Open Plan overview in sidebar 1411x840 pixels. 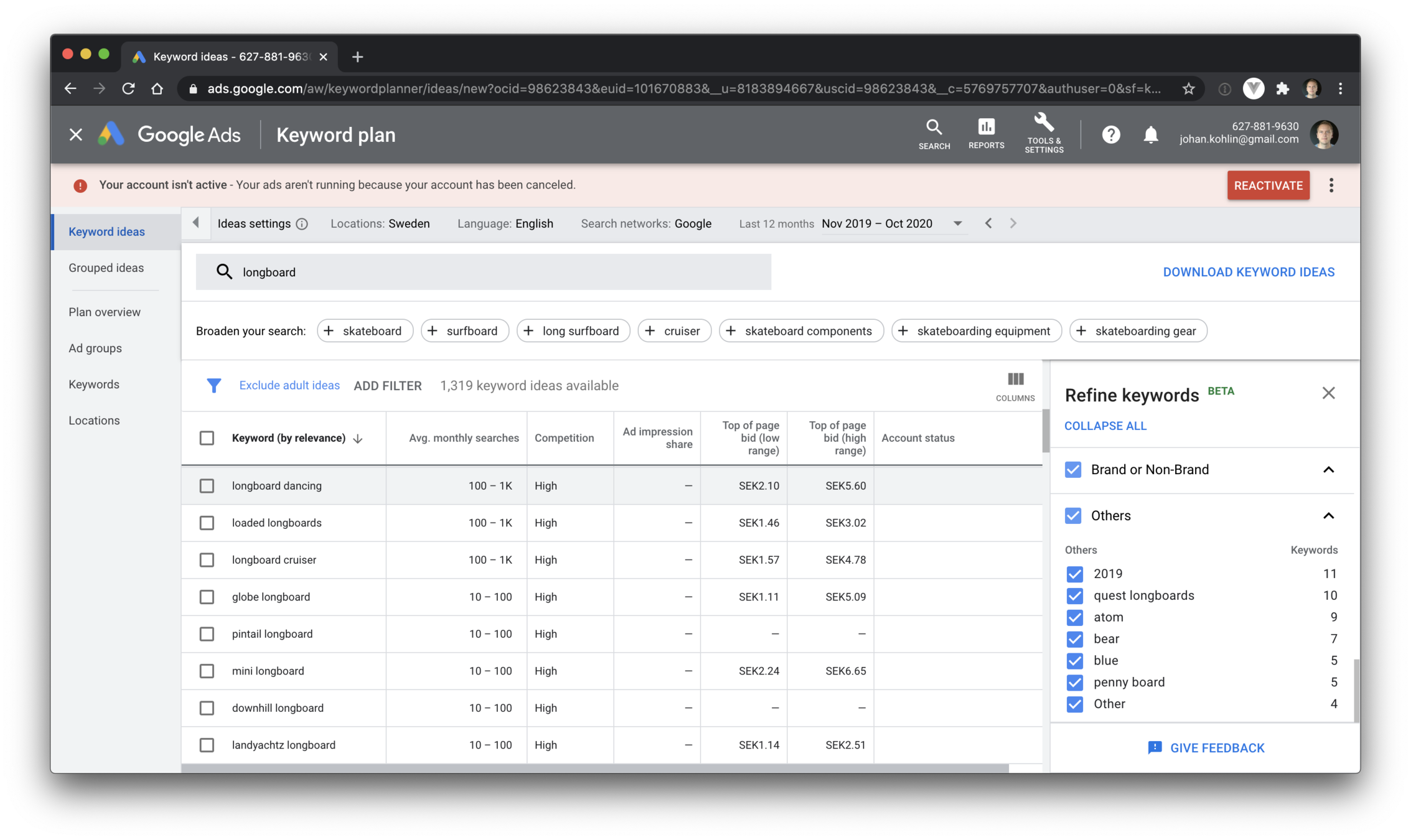click(x=105, y=312)
